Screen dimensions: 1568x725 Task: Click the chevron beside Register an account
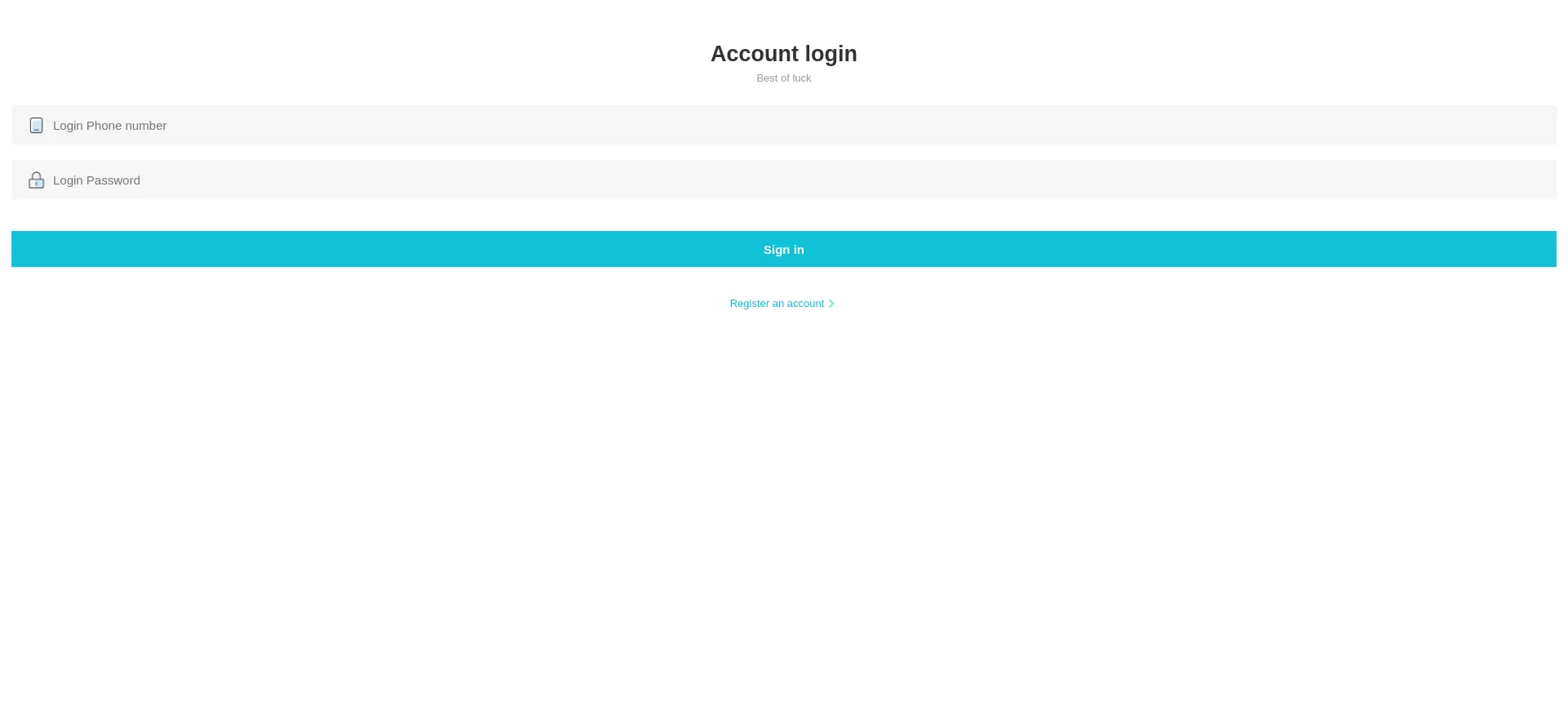pos(831,304)
